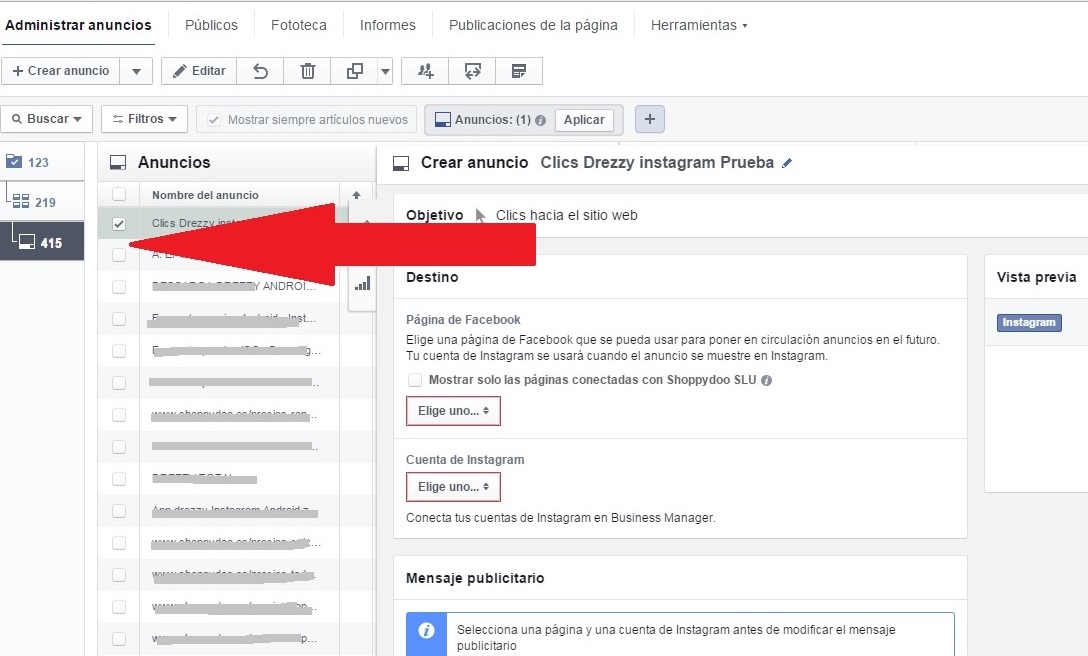This screenshot has height=656, width=1088.
Task: Click the Aplicar button
Action: click(584, 120)
